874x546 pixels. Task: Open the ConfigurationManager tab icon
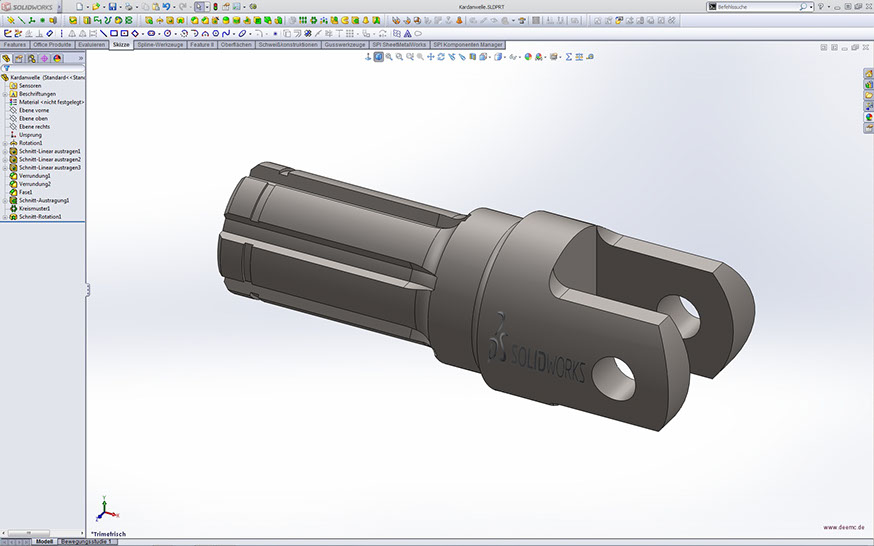point(31,59)
